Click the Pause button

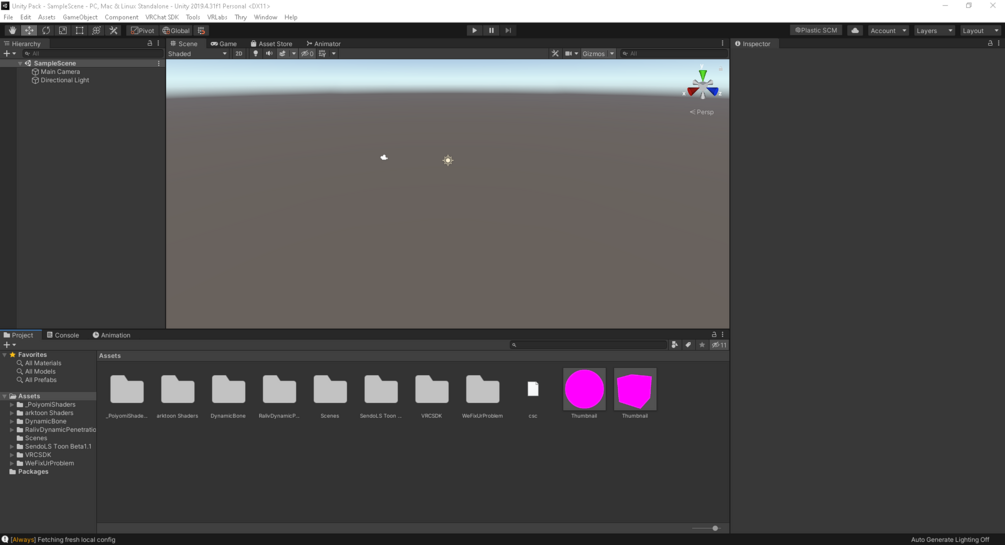tap(492, 30)
